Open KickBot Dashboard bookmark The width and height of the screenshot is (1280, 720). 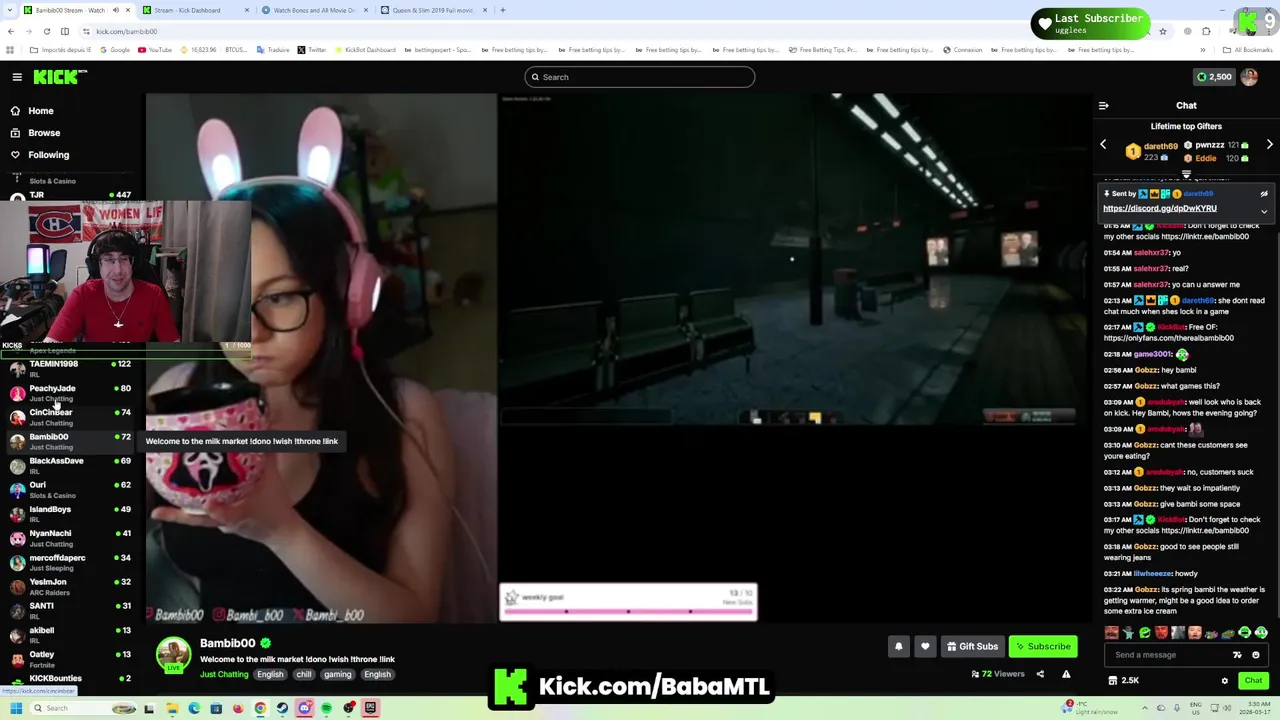[365, 50]
